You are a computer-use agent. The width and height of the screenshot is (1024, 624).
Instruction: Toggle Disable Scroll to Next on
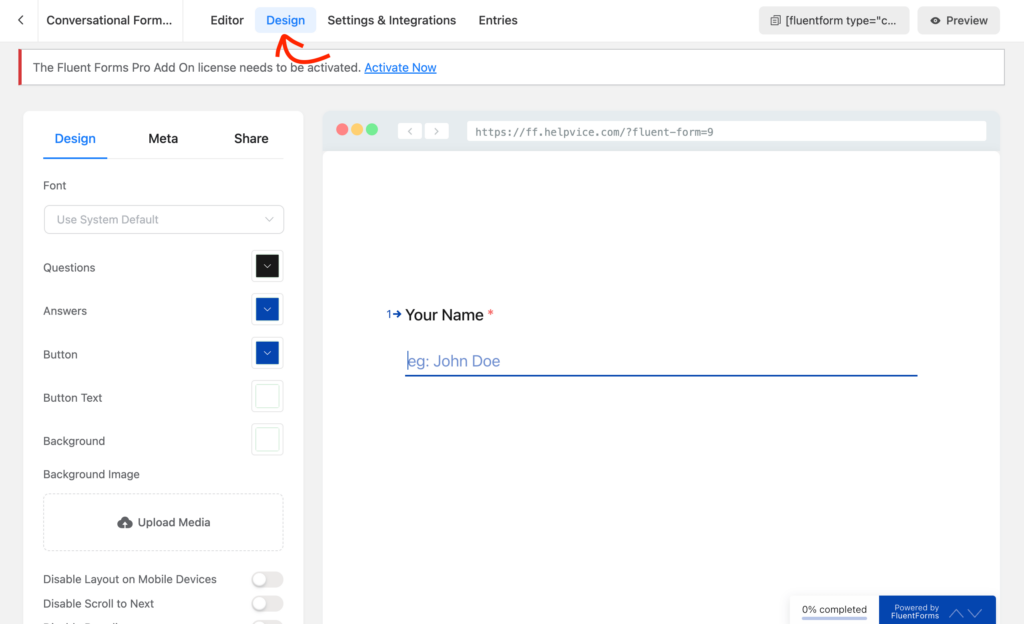click(x=267, y=603)
